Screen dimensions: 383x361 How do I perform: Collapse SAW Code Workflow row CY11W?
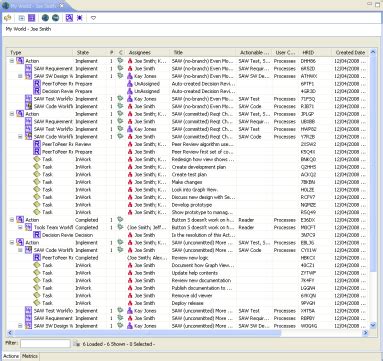[x=20, y=250]
